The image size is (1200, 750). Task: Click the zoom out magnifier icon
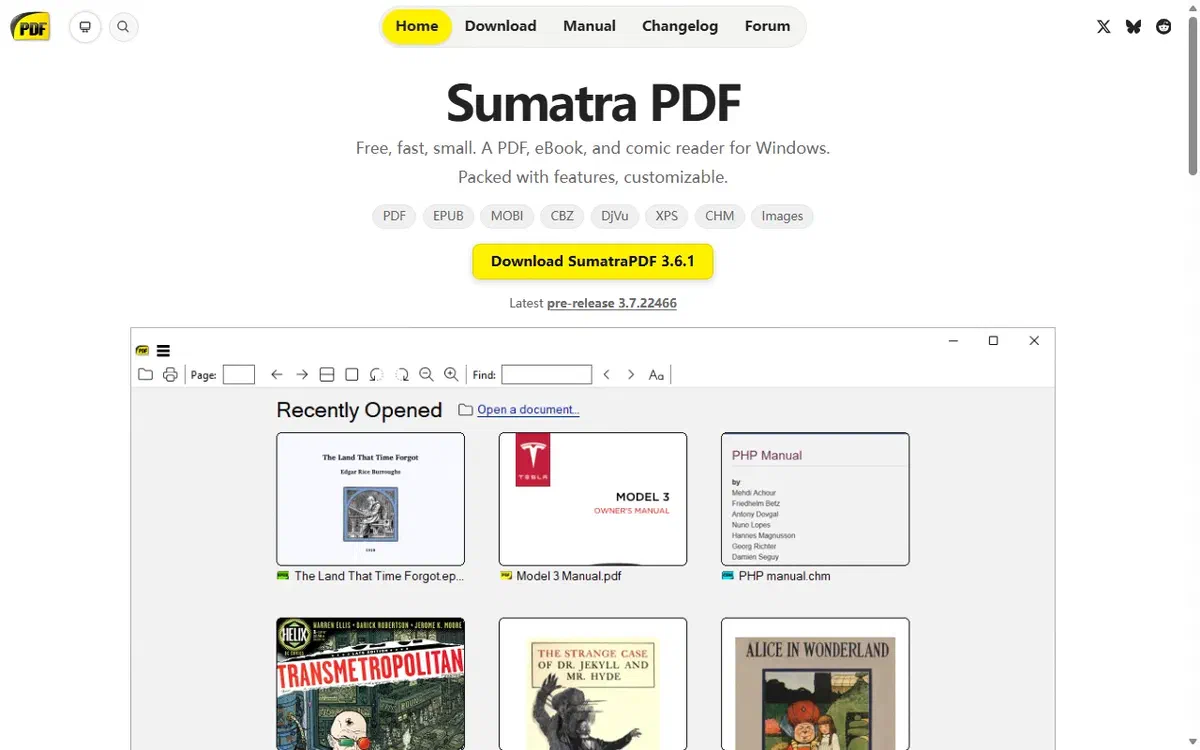coord(426,374)
